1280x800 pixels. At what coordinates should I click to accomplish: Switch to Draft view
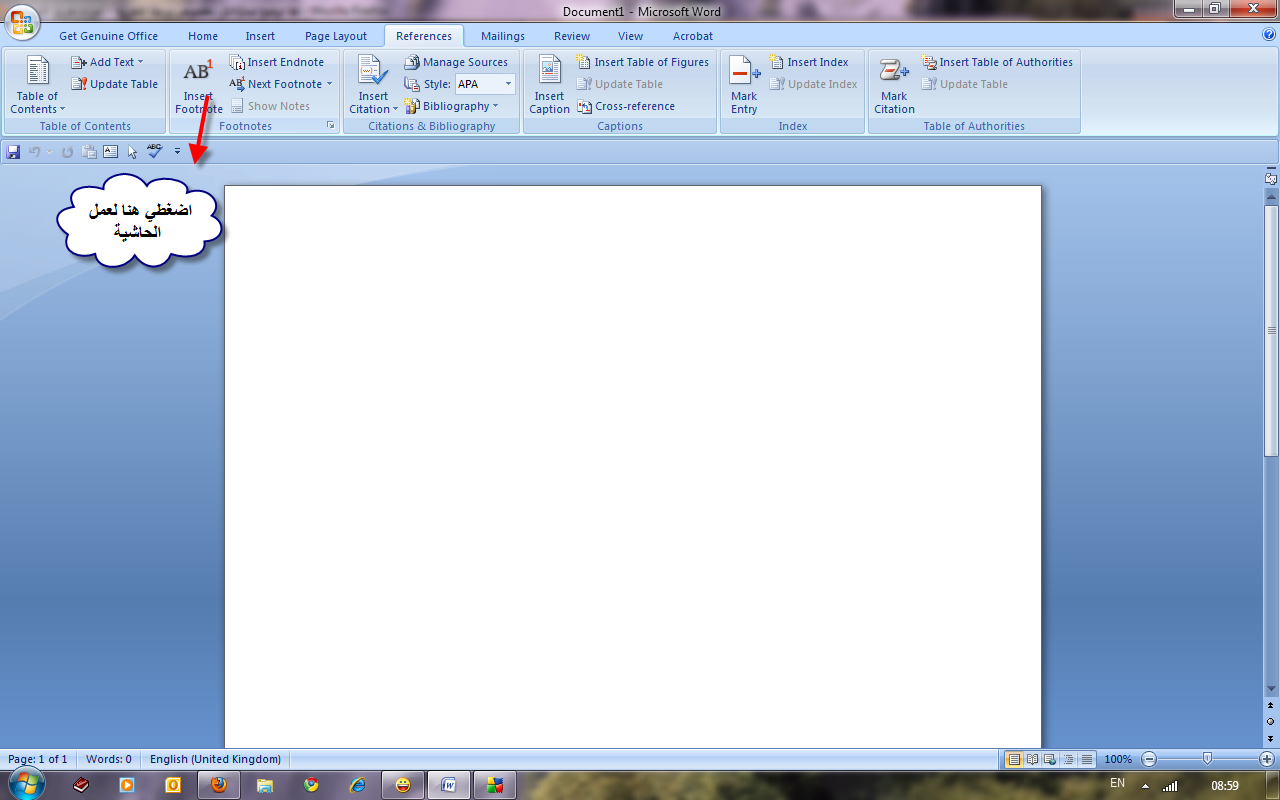[x=1087, y=759]
